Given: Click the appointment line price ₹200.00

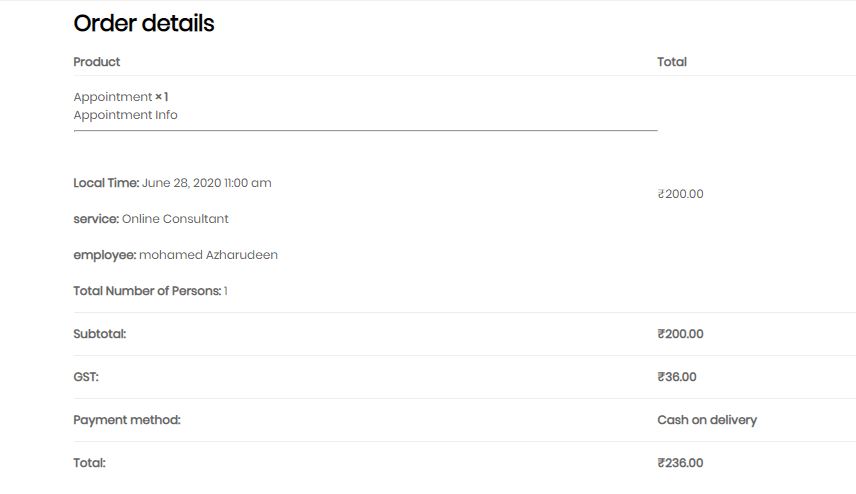Looking at the screenshot, I should 680,194.
